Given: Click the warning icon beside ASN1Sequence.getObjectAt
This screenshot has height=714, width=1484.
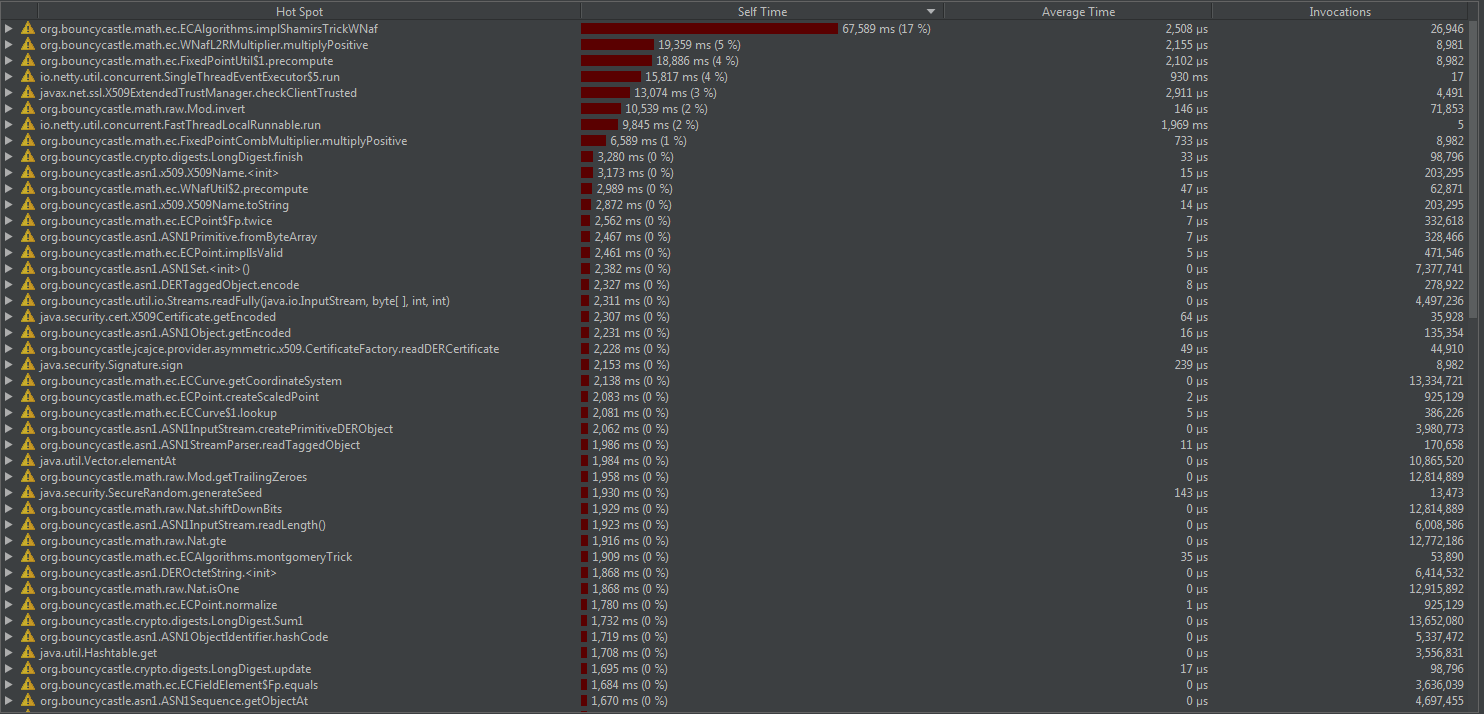Looking at the screenshot, I should [27, 700].
